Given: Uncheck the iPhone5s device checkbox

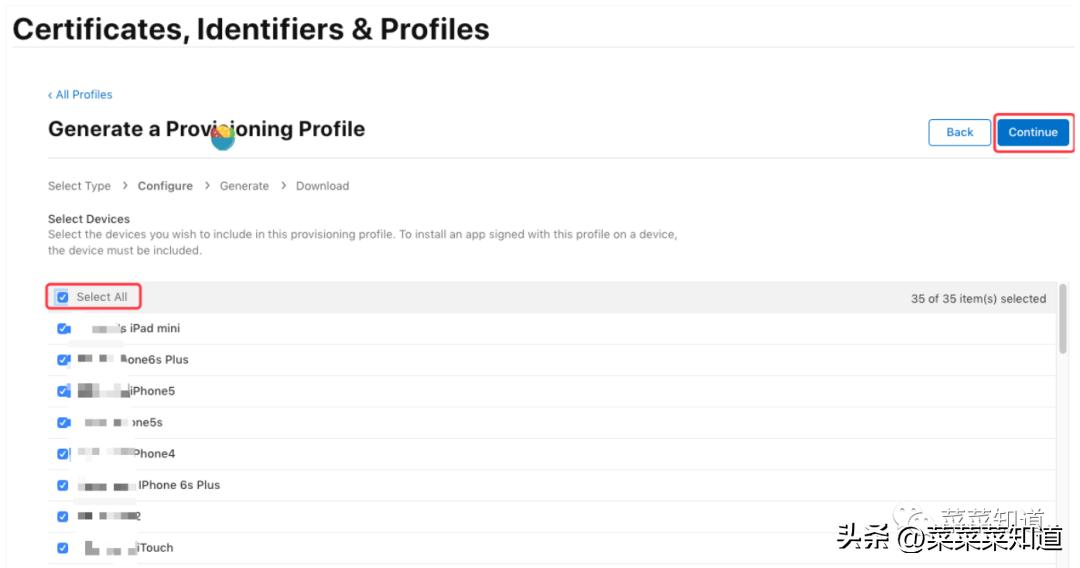Looking at the screenshot, I should point(63,423).
